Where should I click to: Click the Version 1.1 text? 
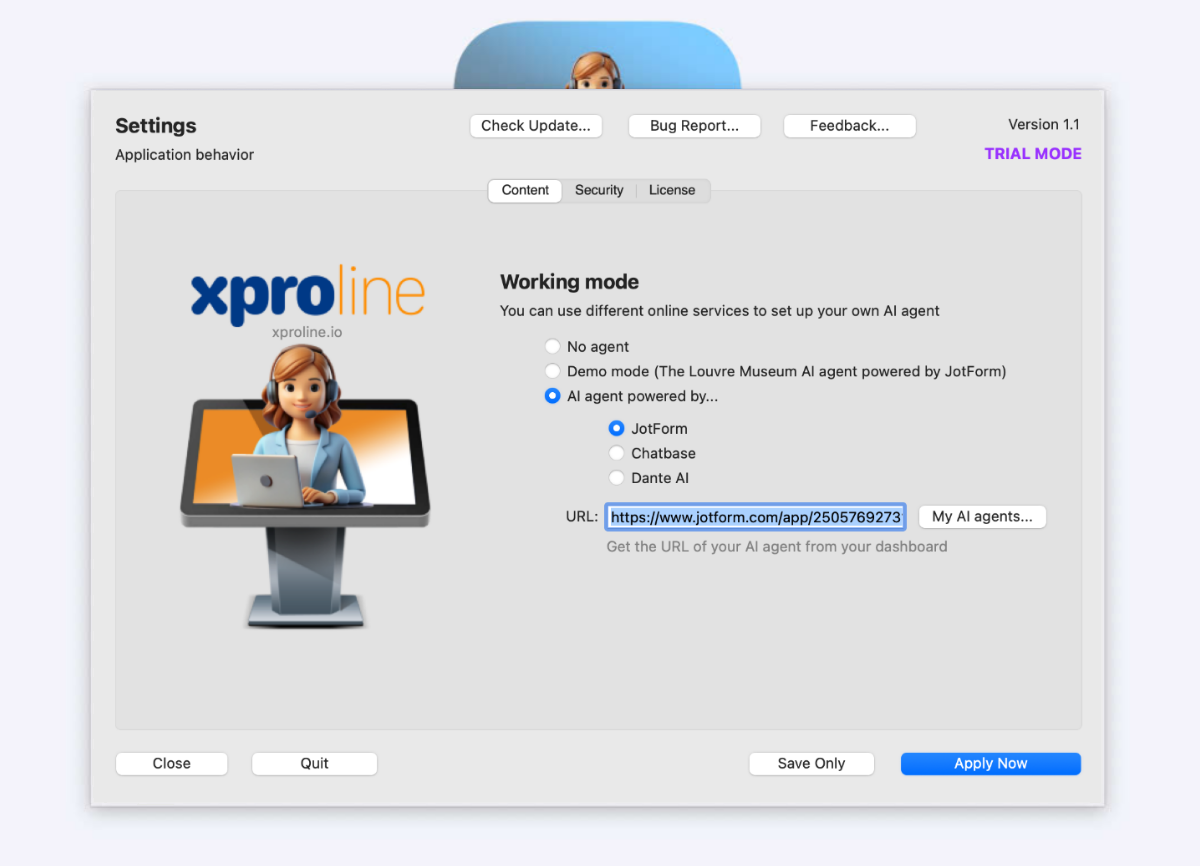(1044, 125)
